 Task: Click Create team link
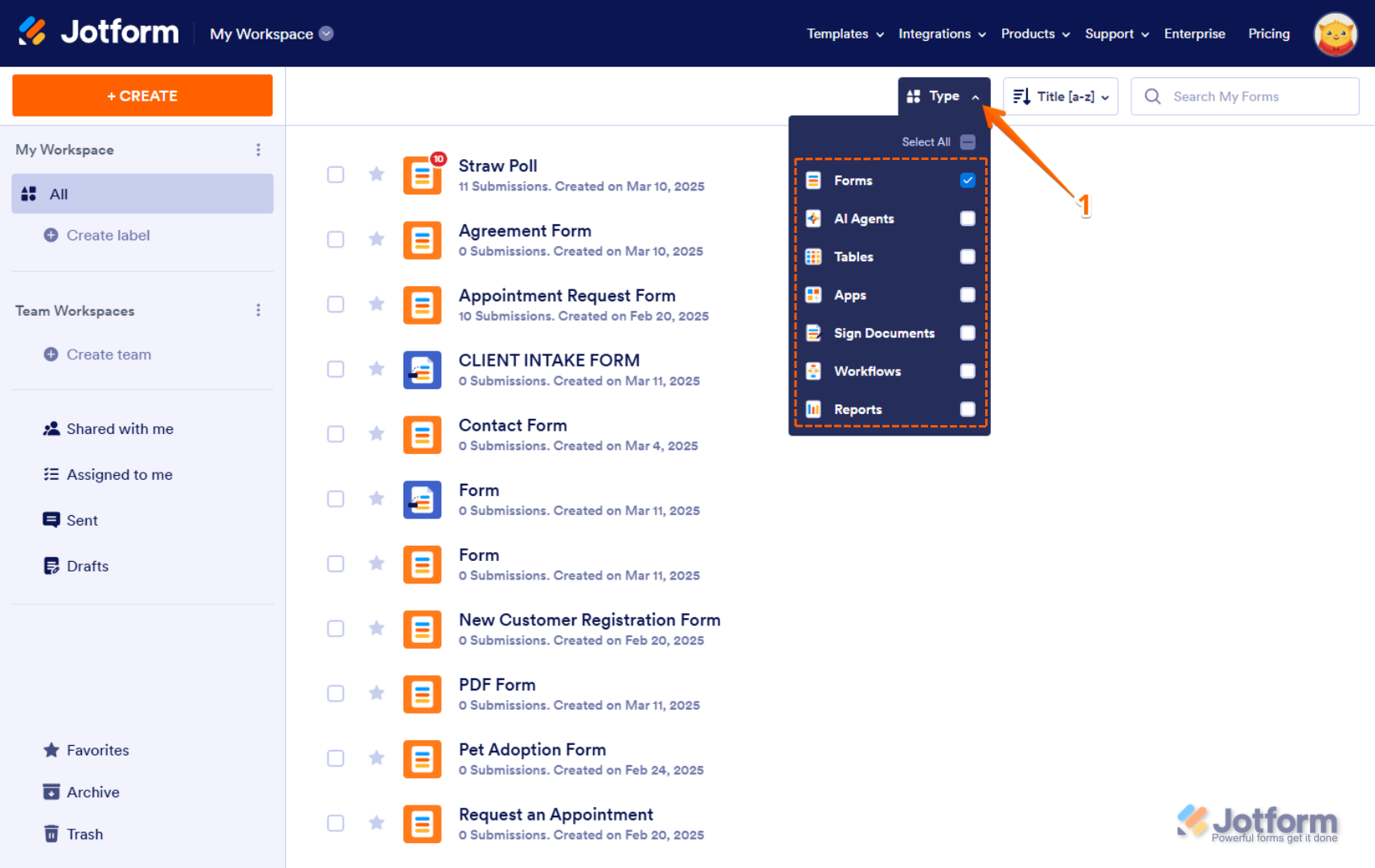[97, 354]
